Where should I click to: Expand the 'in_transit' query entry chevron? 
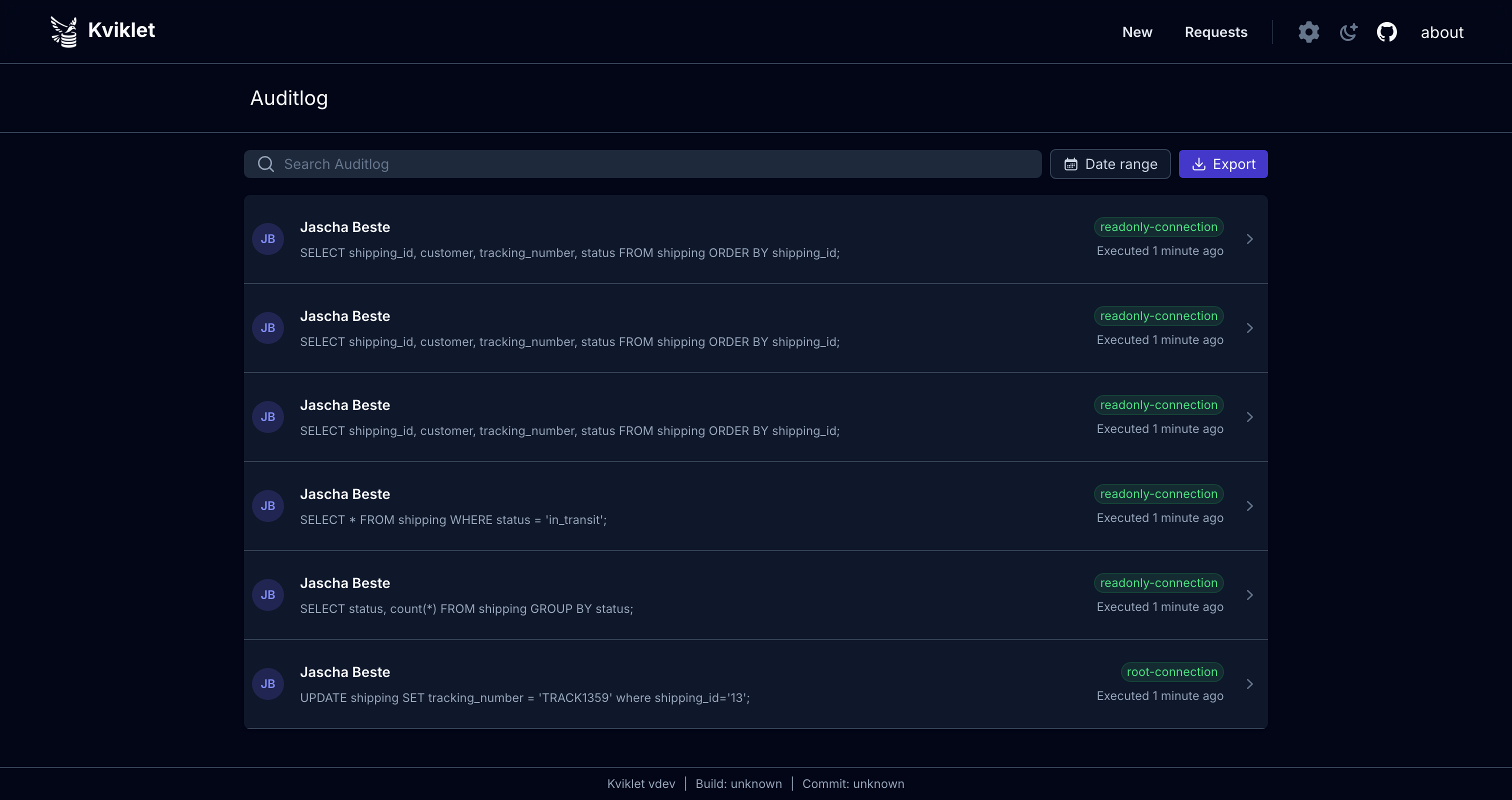click(1249, 506)
